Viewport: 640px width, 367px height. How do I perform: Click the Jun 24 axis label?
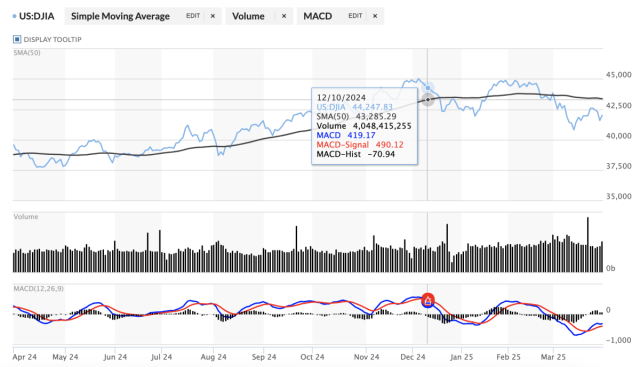pos(115,357)
